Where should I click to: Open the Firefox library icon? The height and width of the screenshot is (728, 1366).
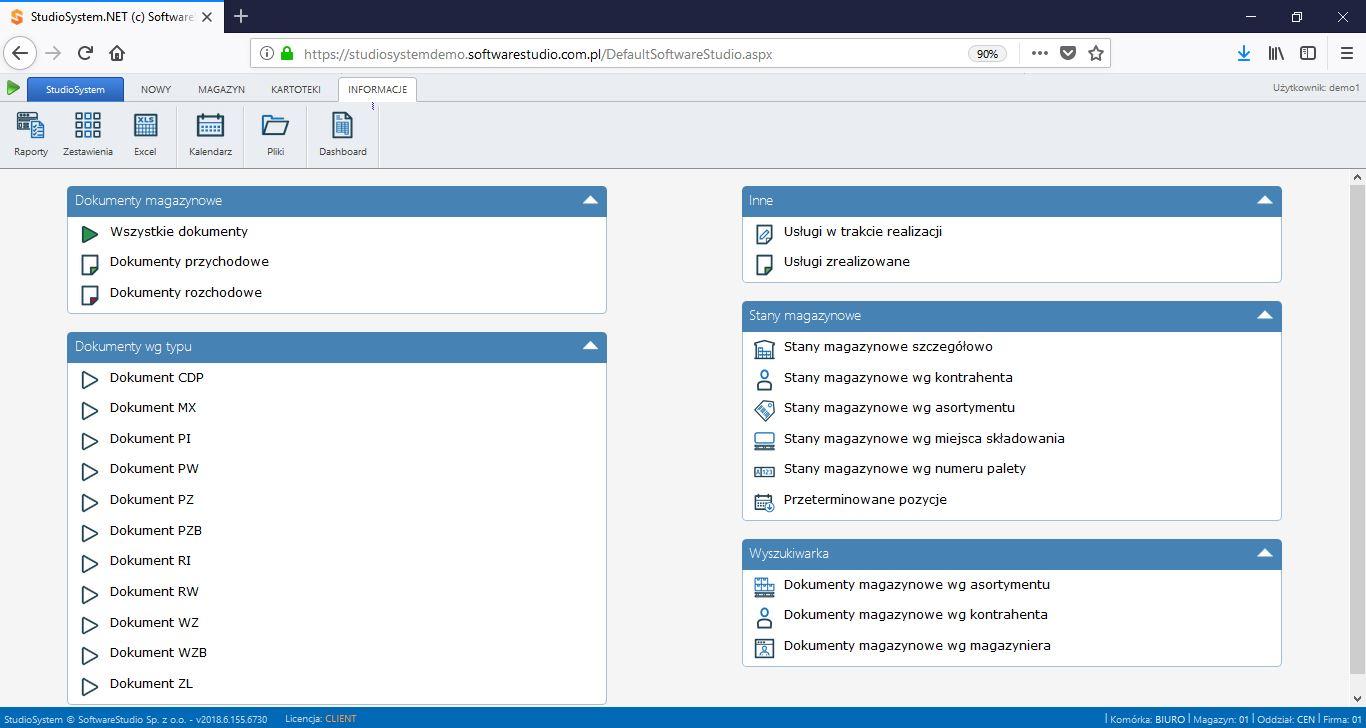[1276, 54]
